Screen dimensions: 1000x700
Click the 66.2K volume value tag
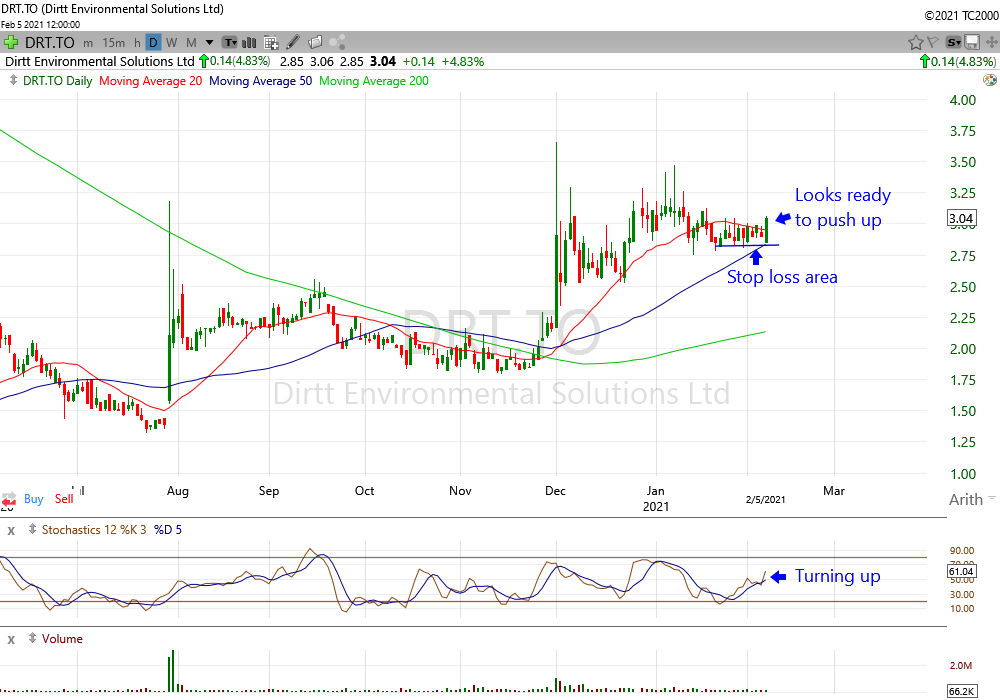(x=961, y=691)
